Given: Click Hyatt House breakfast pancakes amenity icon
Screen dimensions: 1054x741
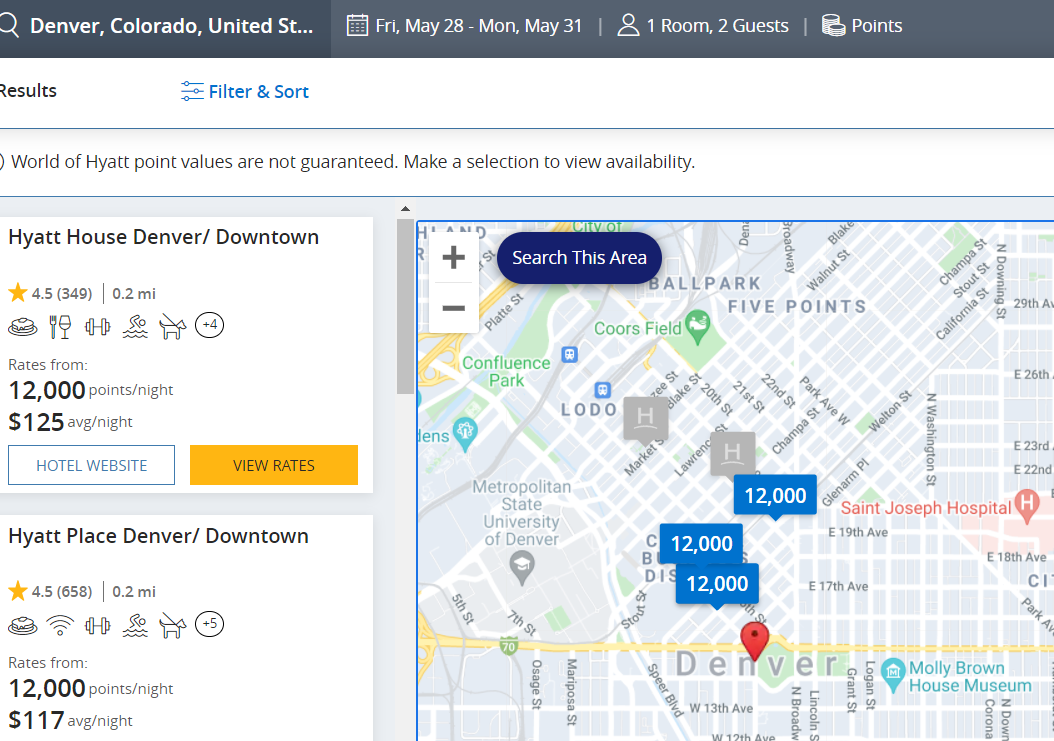Looking at the screenshot, I should 22,327.
